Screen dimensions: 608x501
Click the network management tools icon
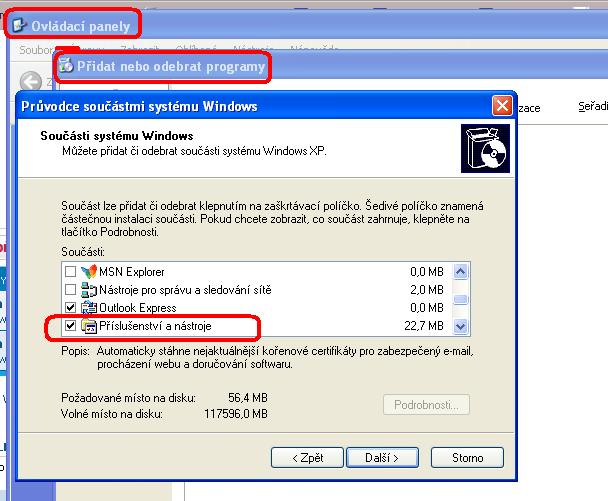(x=89, y=290)
